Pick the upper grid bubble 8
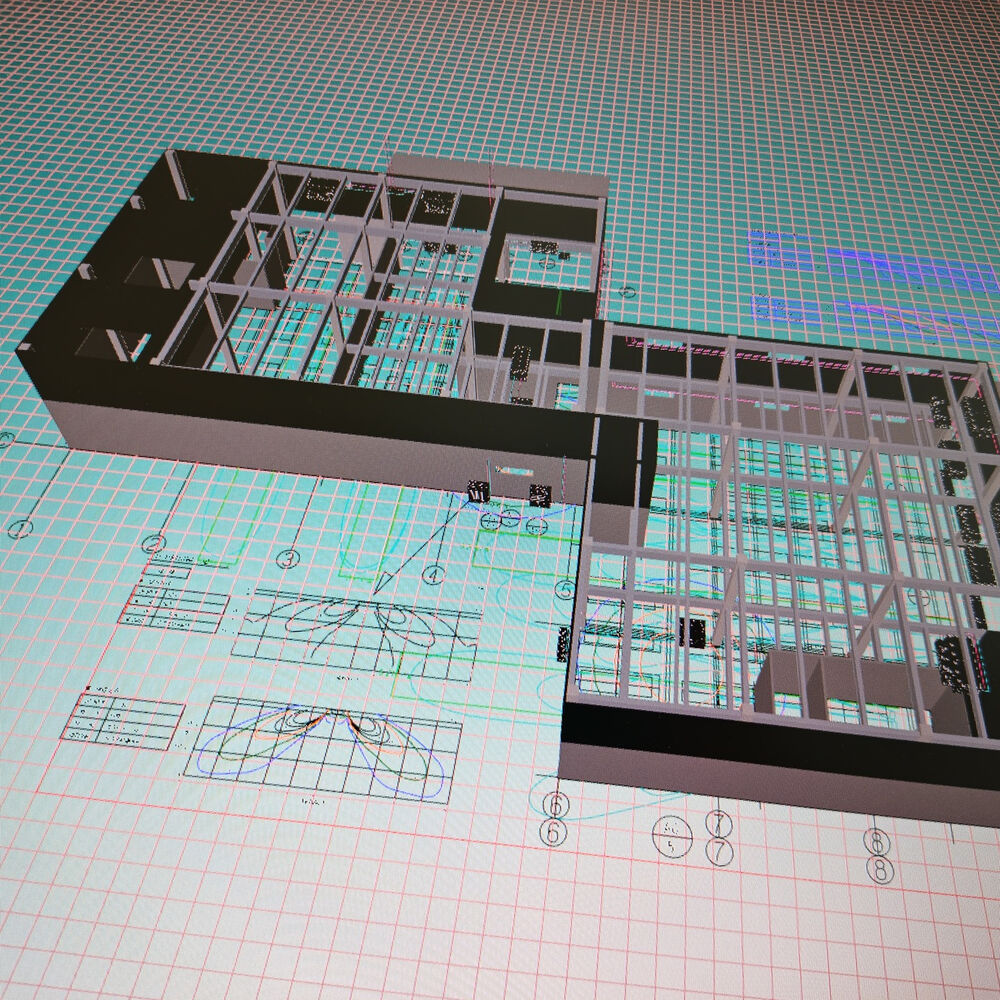 pos(877,842)
